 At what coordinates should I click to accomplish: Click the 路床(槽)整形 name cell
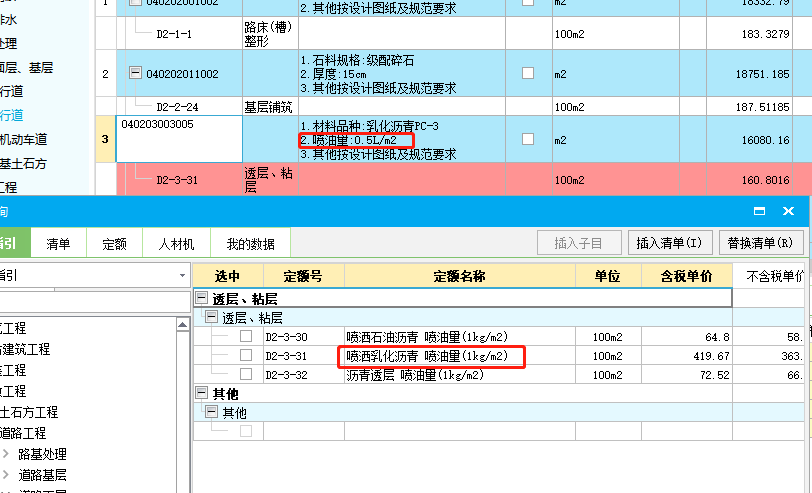(x=268, y=34)
